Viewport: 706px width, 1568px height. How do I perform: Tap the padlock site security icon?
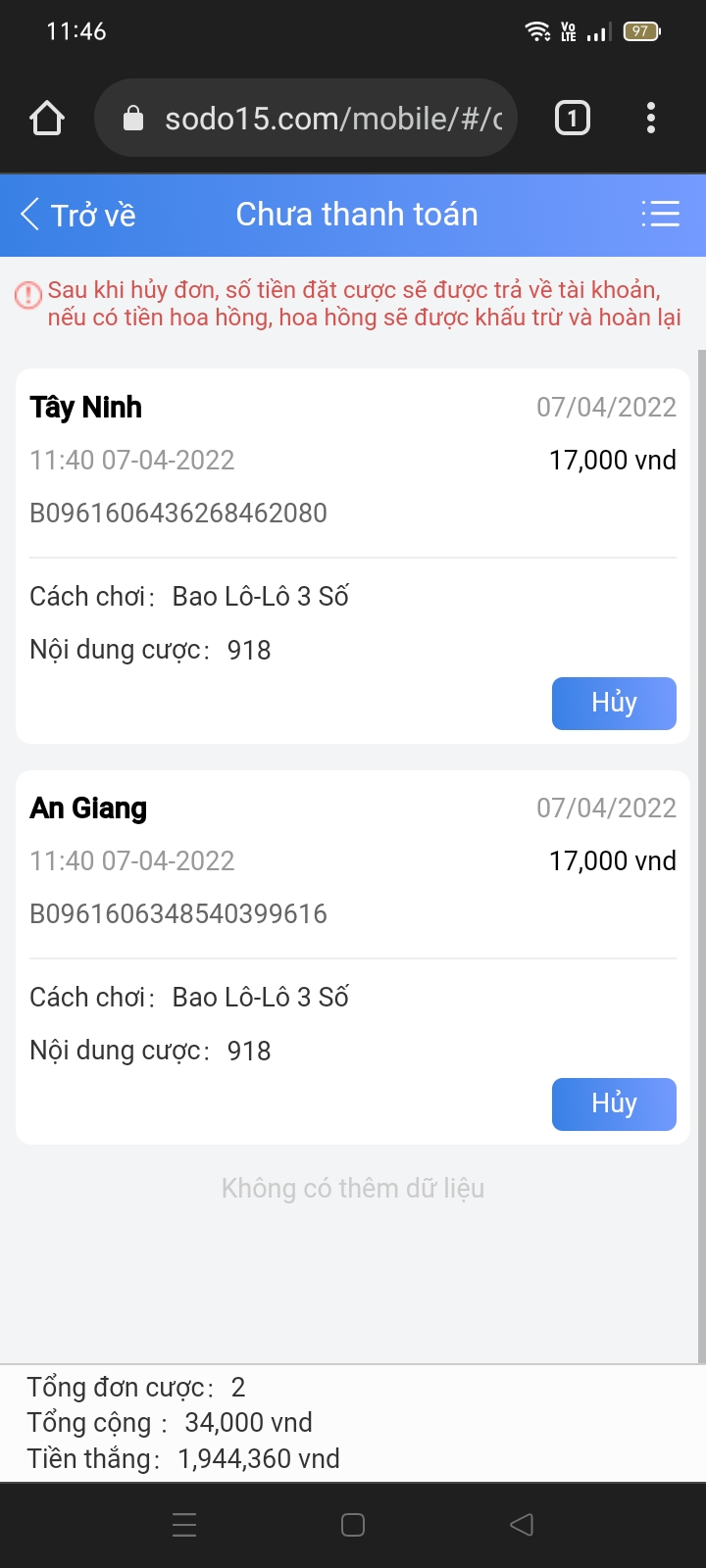(133, 119)
